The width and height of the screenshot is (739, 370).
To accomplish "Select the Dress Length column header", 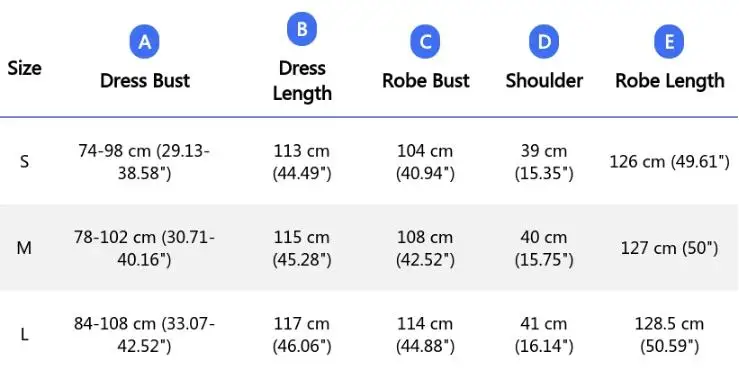I will pyautogui.click(x=302, y=81).
